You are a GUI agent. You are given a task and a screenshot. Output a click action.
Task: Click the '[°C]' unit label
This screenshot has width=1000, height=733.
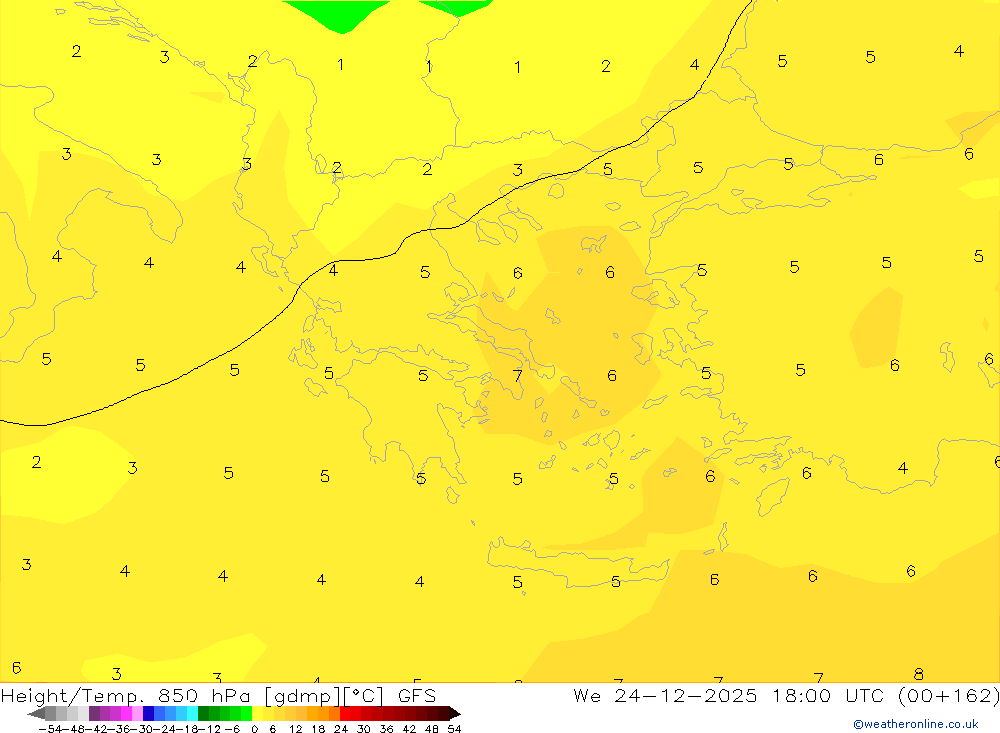tap(364, 696)
